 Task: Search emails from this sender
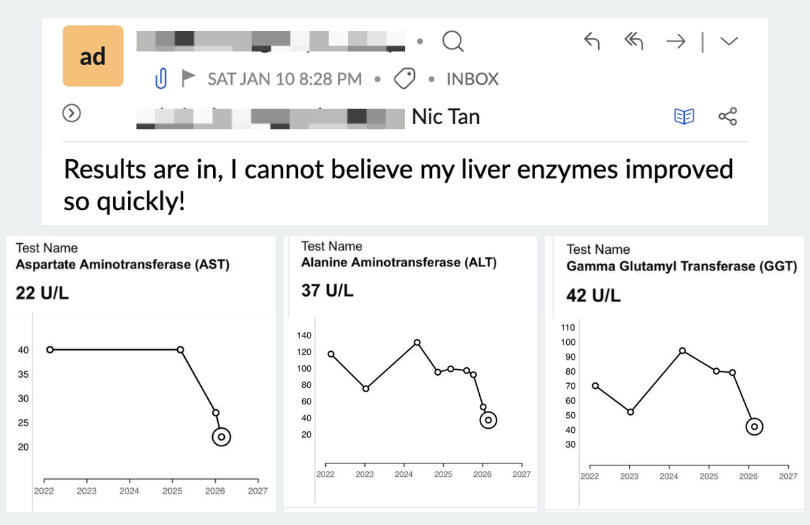click(453, 42)
